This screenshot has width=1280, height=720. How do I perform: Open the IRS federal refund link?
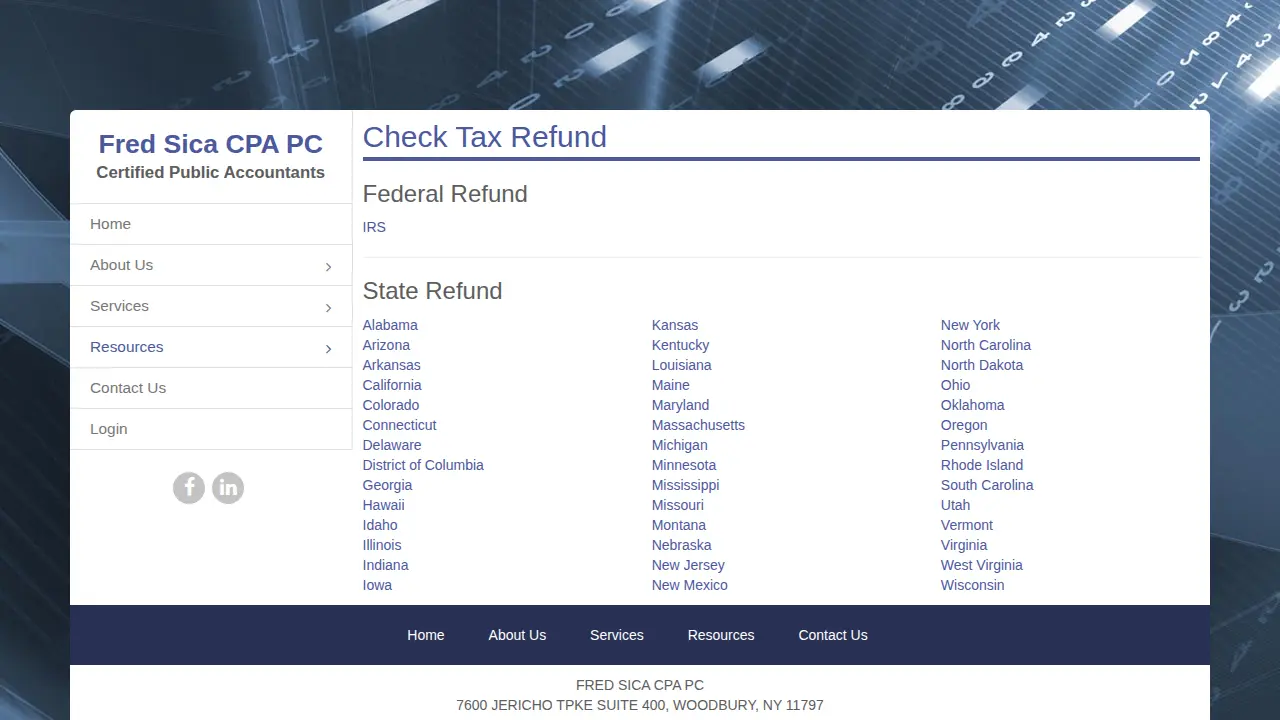(374, 227)
